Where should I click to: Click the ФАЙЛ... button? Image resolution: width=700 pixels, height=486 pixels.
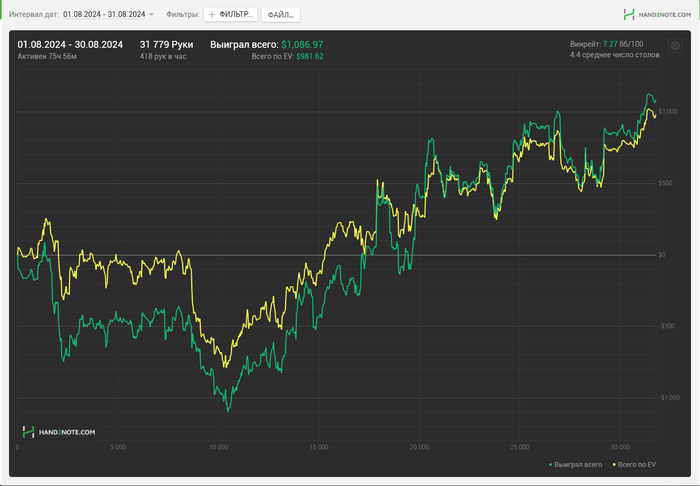pos(281,15)
